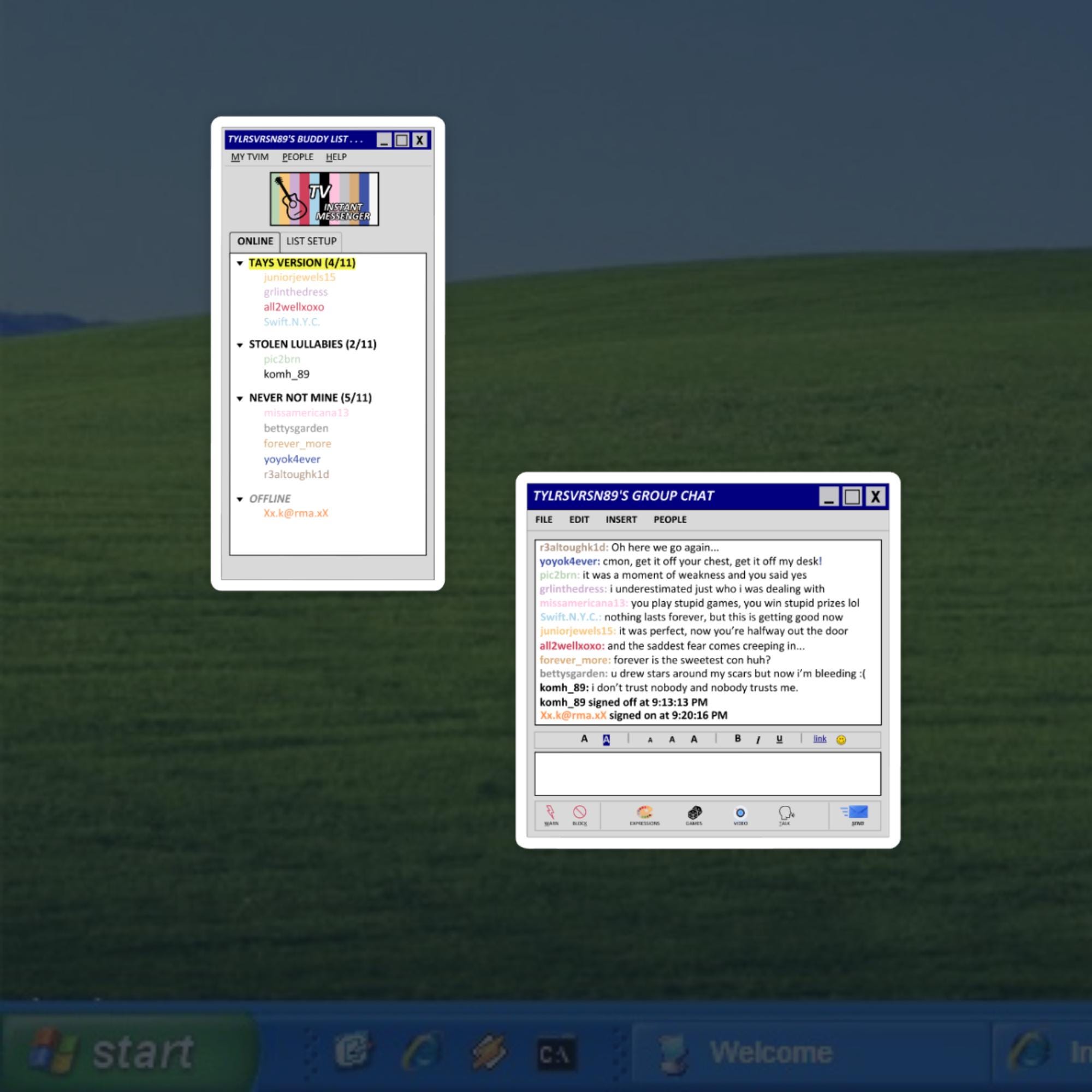
Task: Toggle italic formatting in chat toolbar
Action: coord(758,739)
